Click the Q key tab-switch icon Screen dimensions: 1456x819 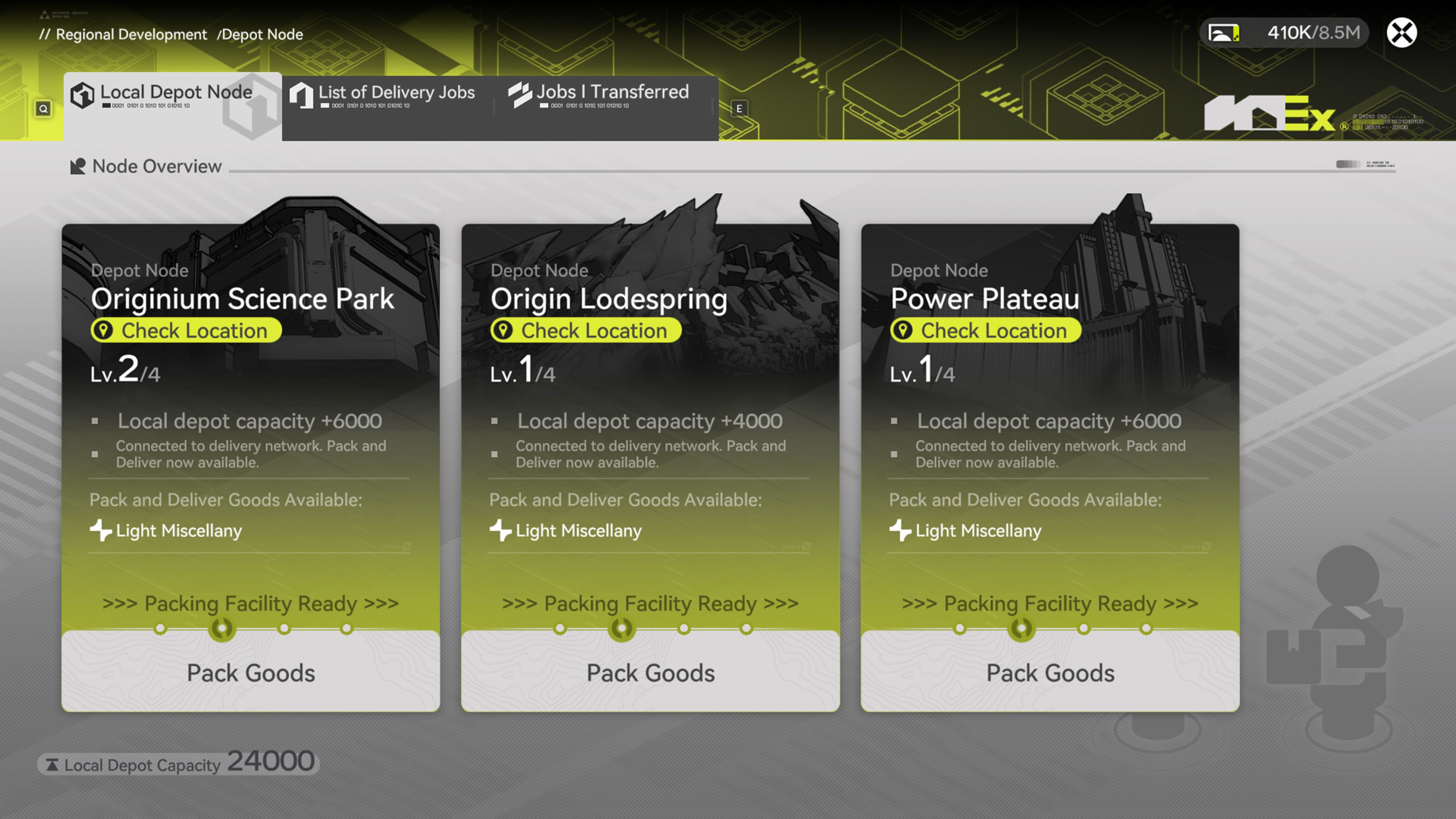tap(43, 108)
